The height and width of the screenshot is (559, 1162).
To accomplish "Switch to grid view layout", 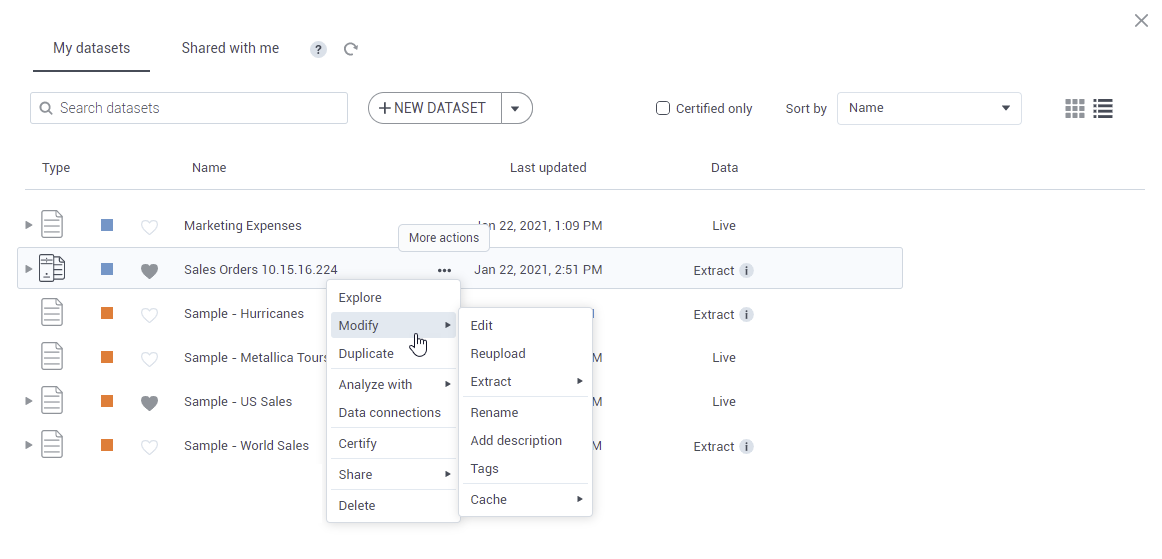I will coord(1075,109).
